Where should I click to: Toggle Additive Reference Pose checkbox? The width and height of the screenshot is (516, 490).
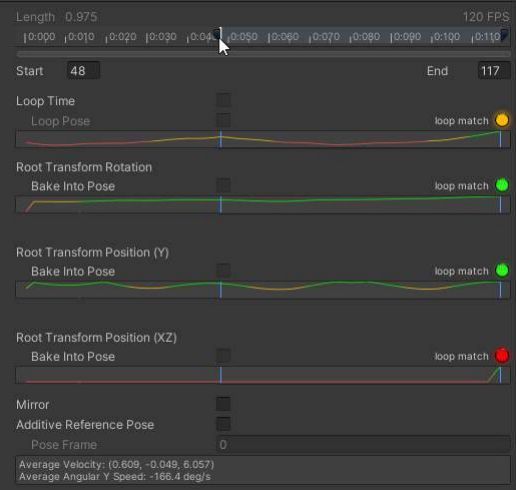click(223, 424)
